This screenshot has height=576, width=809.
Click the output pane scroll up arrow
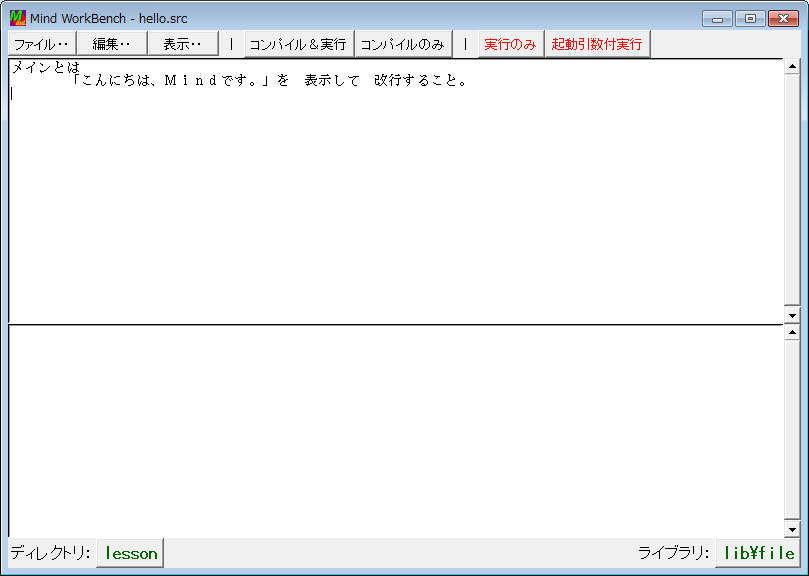(792, 332)
